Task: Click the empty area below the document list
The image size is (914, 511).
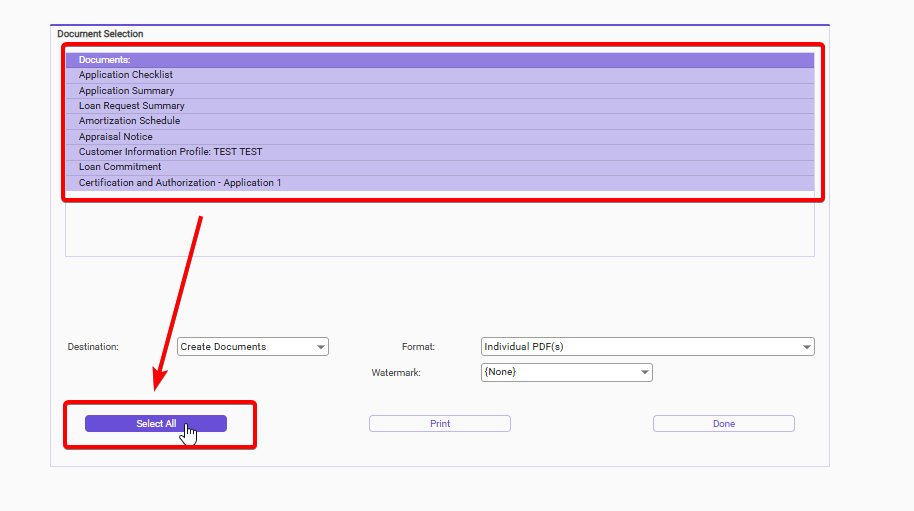Action: [440, 232]
